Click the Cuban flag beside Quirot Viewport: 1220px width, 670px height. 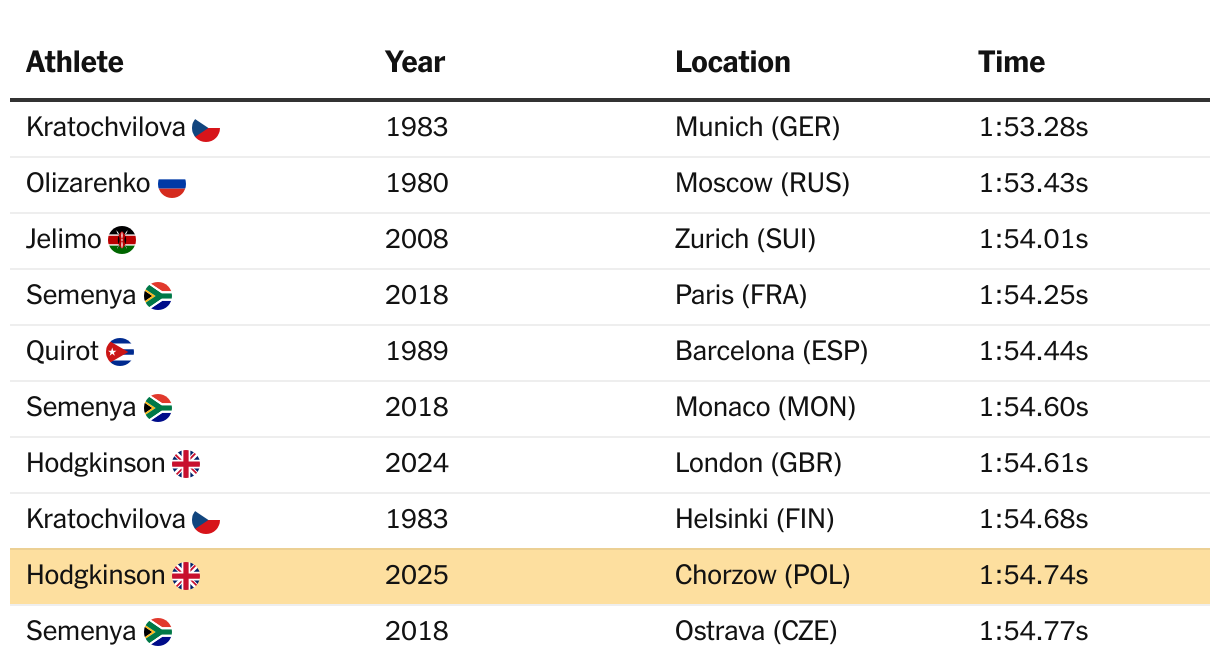pyautogui.click(x=120, y=352)
